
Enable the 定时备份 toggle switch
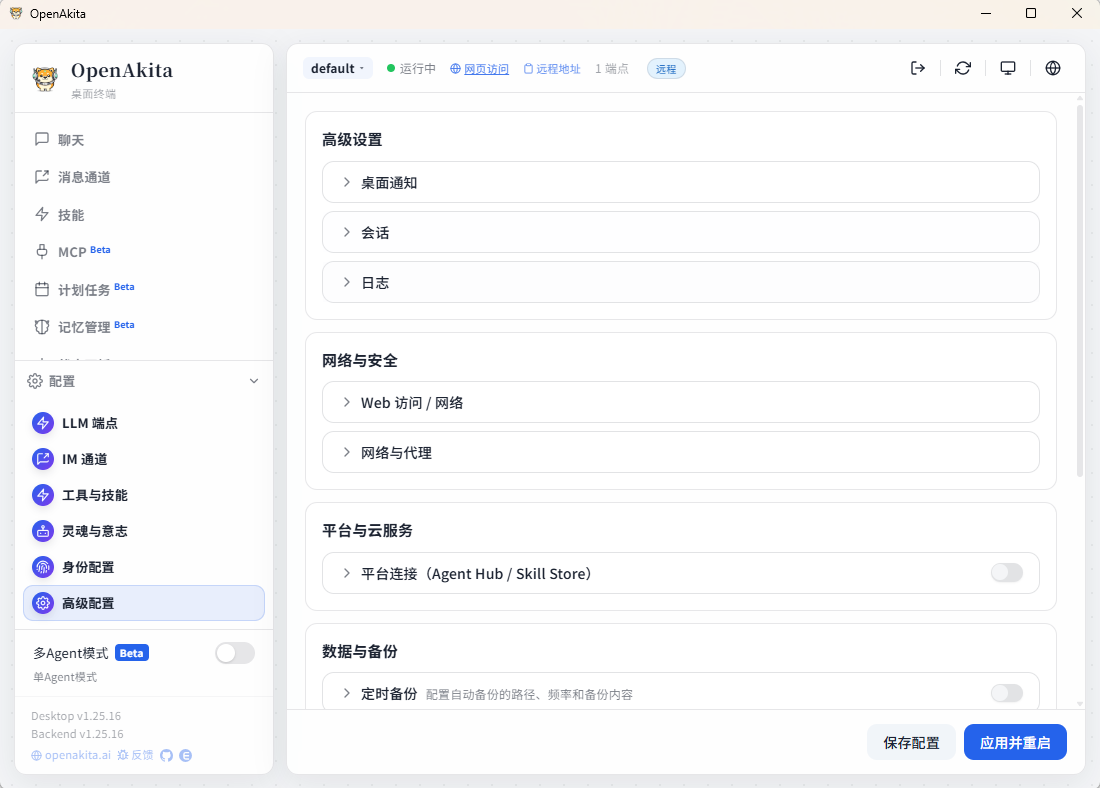pyautogui.click(x=1007, y=693)
